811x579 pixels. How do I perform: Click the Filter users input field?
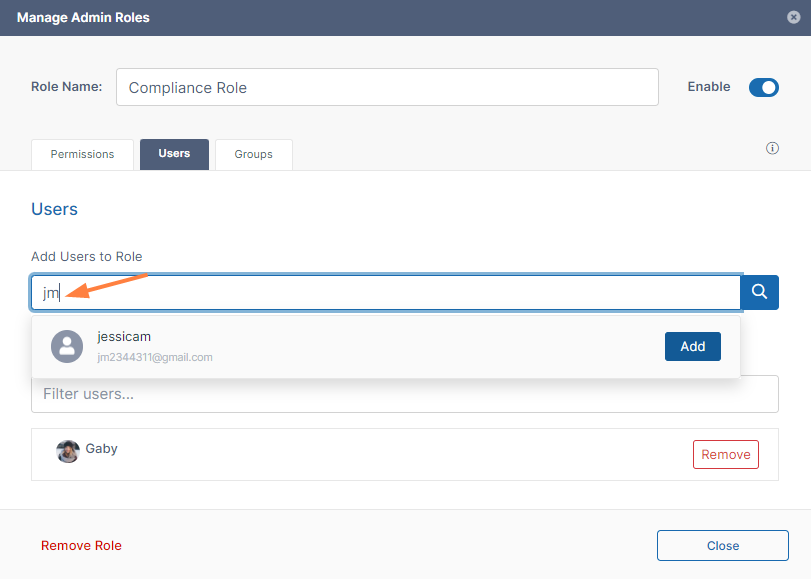point(404,395)
